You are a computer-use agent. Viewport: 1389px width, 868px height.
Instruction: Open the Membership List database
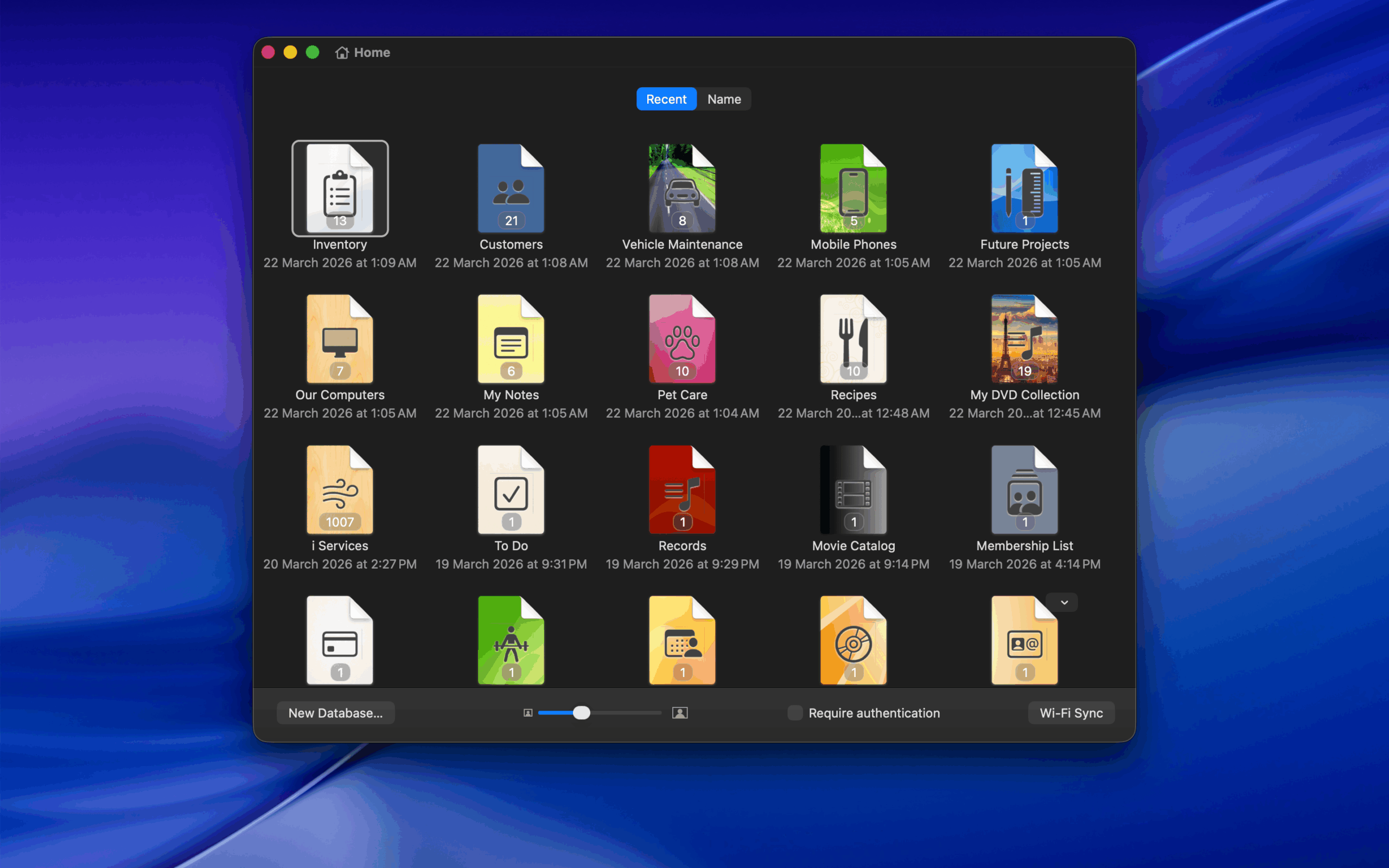[1024, 490]
